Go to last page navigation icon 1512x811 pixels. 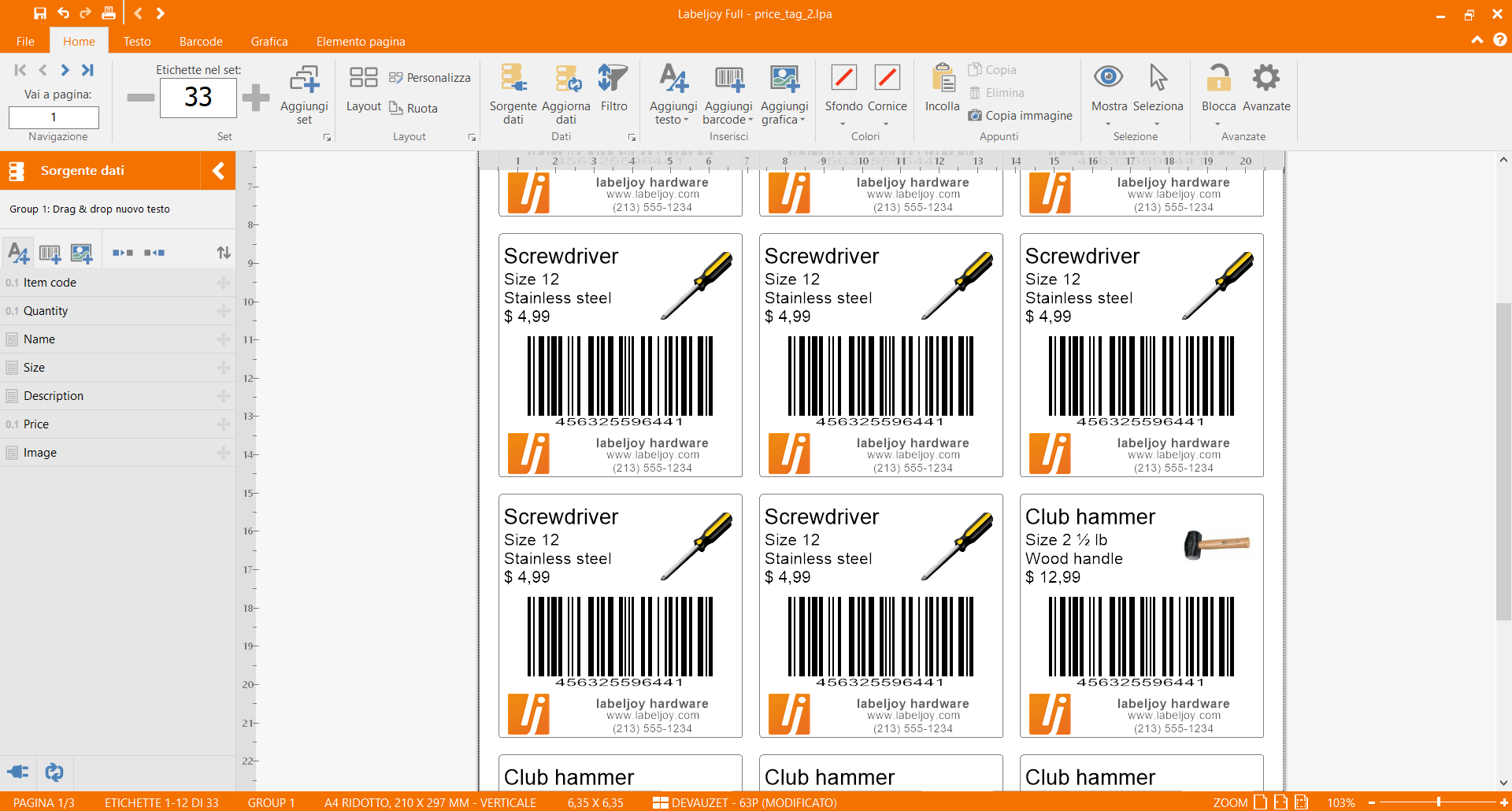click(87, 70)
